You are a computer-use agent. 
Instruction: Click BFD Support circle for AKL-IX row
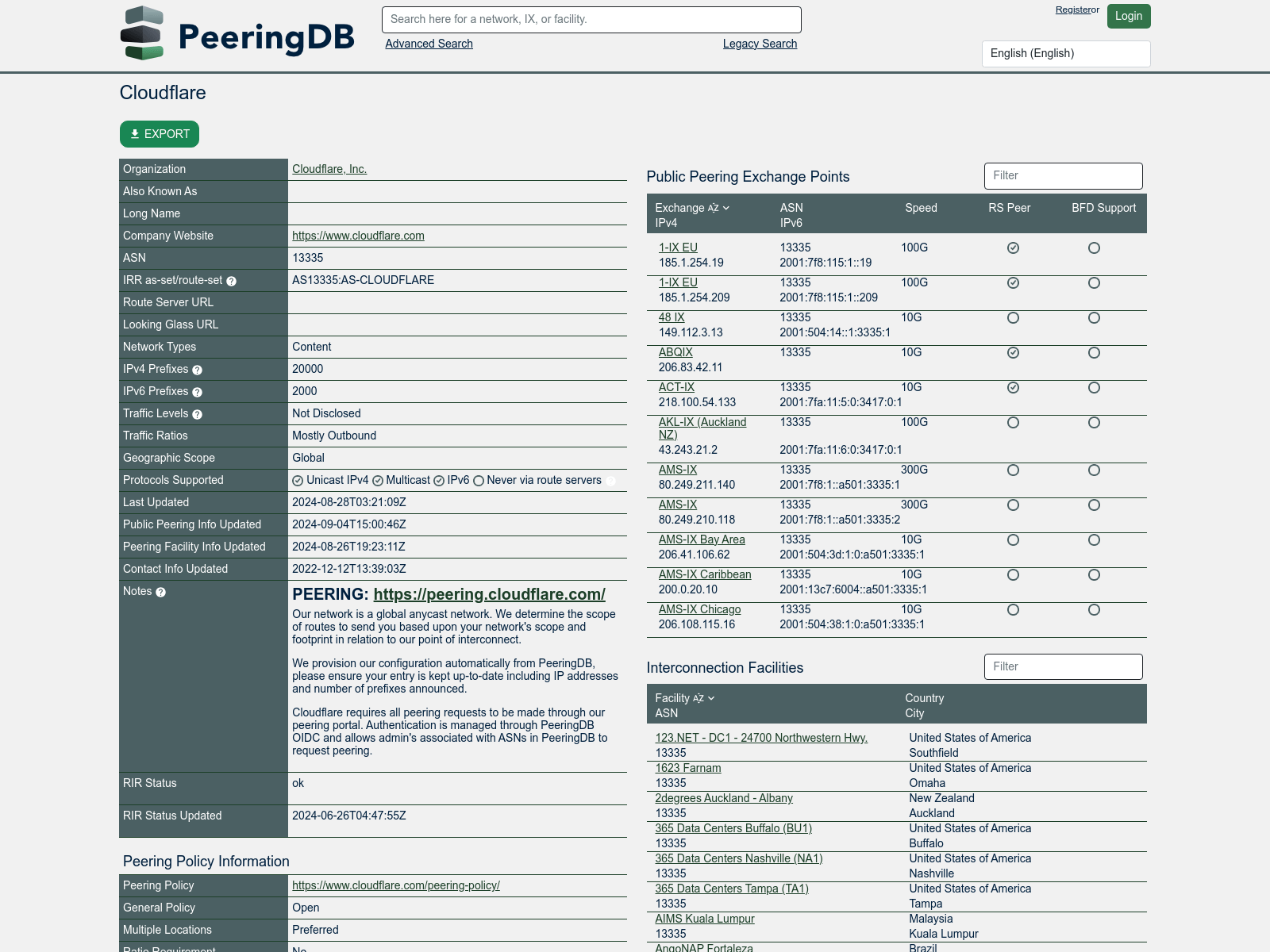1094,423
